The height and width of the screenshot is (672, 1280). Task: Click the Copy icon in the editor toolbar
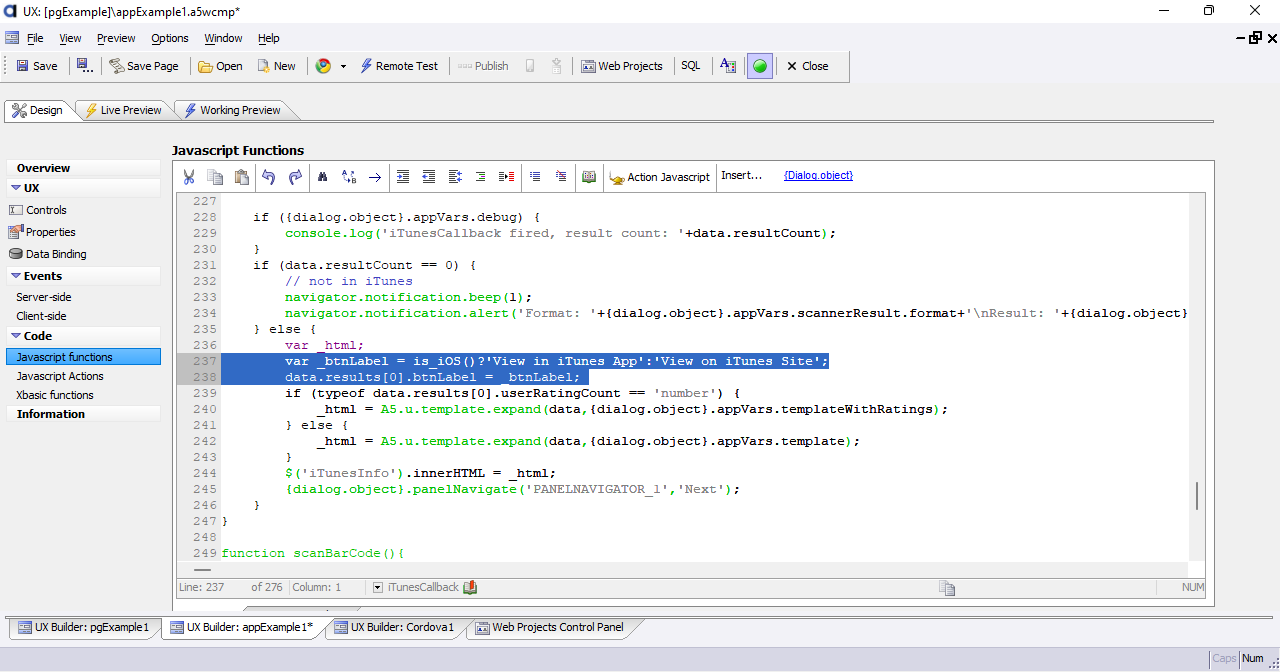pyautogui.click(x=215, y=177)
